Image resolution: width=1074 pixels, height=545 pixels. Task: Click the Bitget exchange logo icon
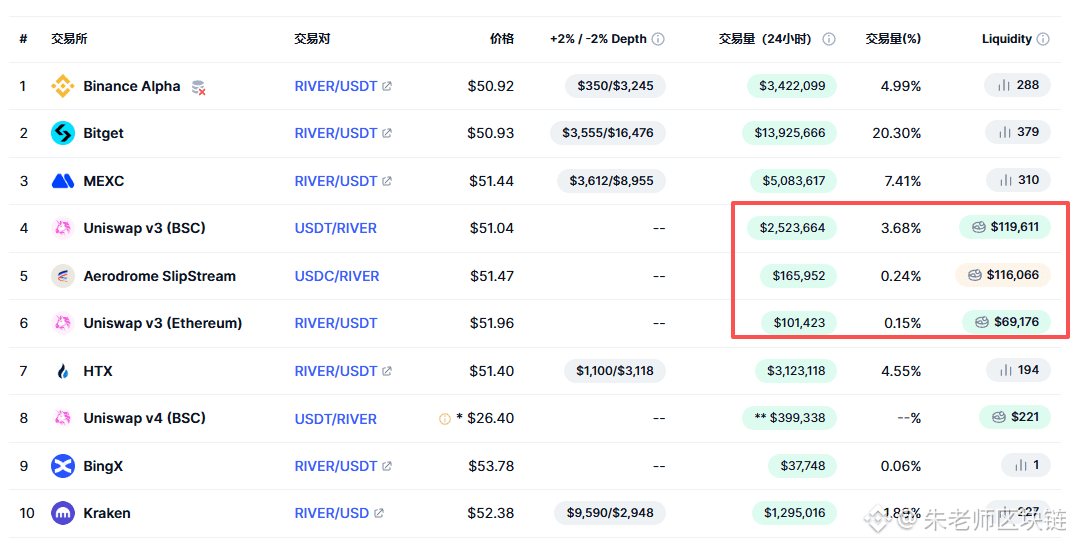tap(63, 133)
